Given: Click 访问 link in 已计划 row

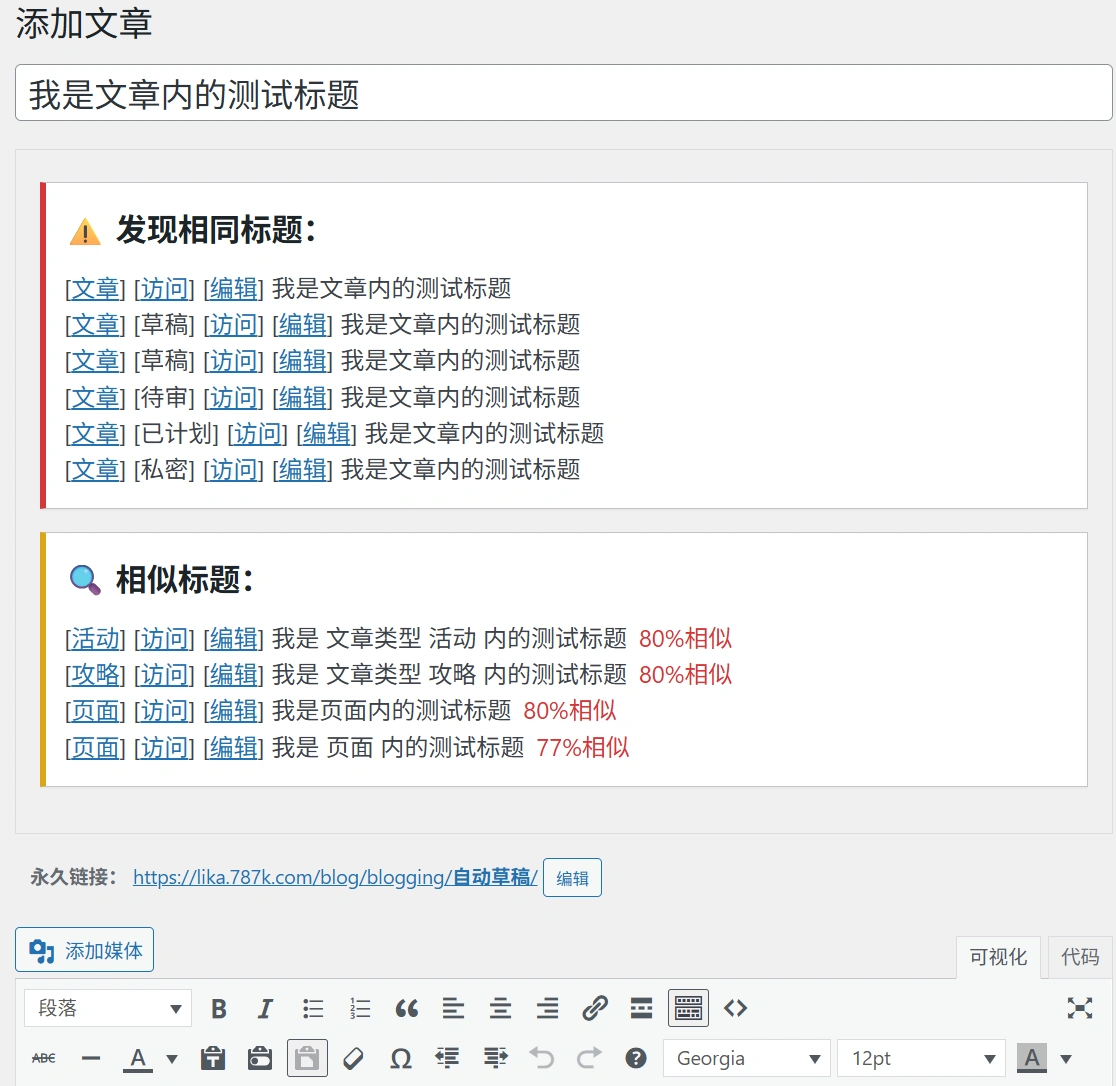Looking at the screenshot, I should coord(258,434).
